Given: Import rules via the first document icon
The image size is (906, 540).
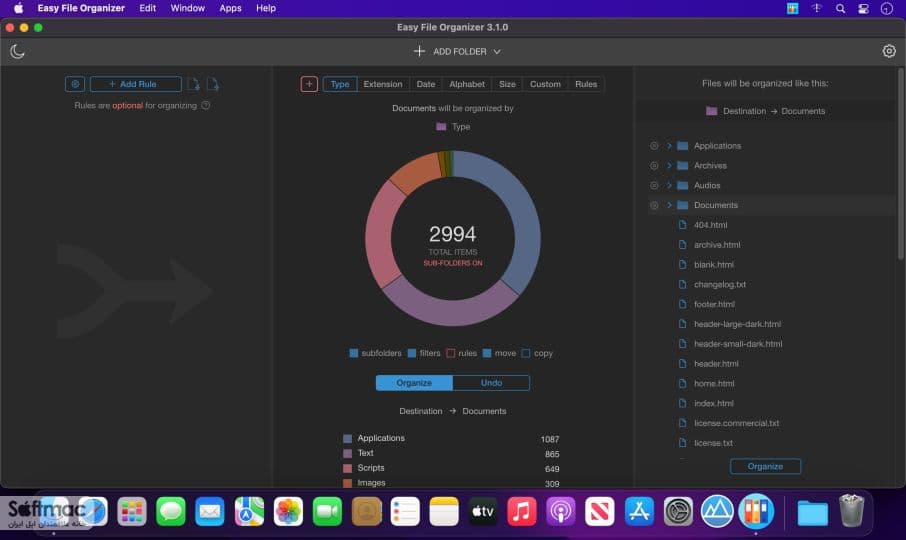Looking at the screenshot, I should tap(194, 84).
